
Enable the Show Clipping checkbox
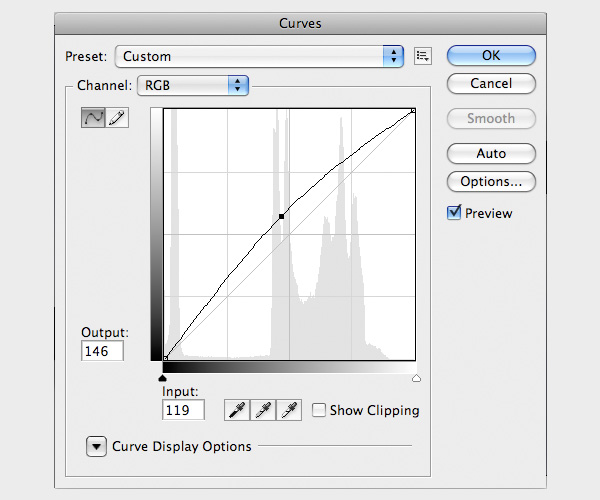[x=318, y=410]
